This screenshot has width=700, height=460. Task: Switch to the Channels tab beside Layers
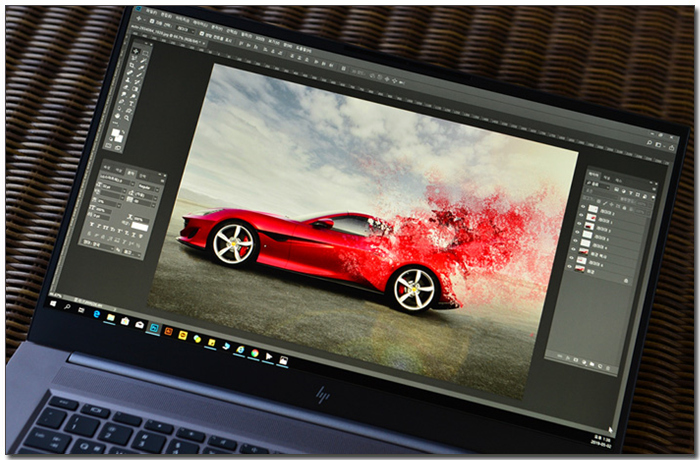point(607,178)
